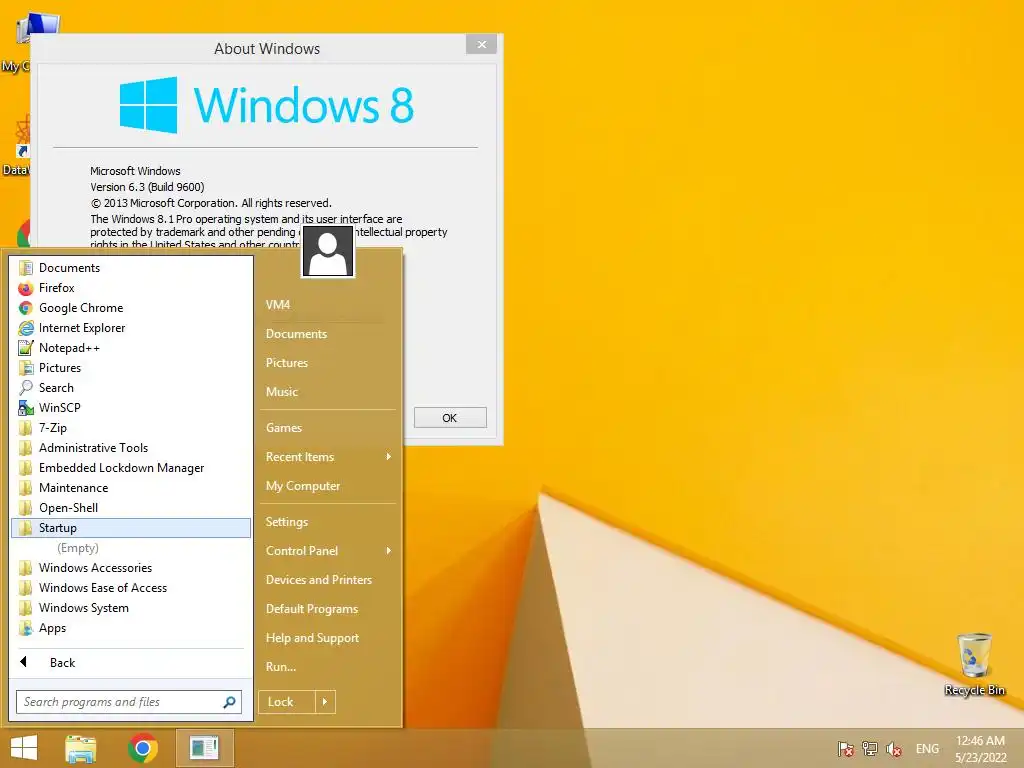This screenshot has height=768, width=1024.
Task: Click the Windows Start button on taskbar
Action: point(24,748)
